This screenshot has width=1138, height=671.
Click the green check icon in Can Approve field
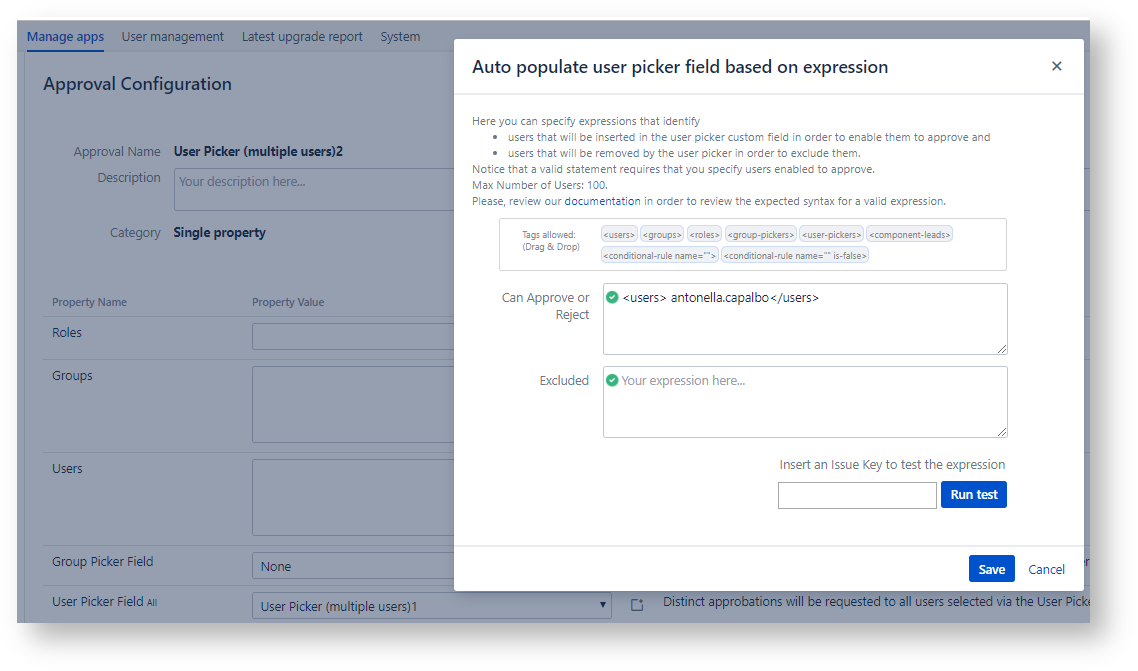[612, 297]
